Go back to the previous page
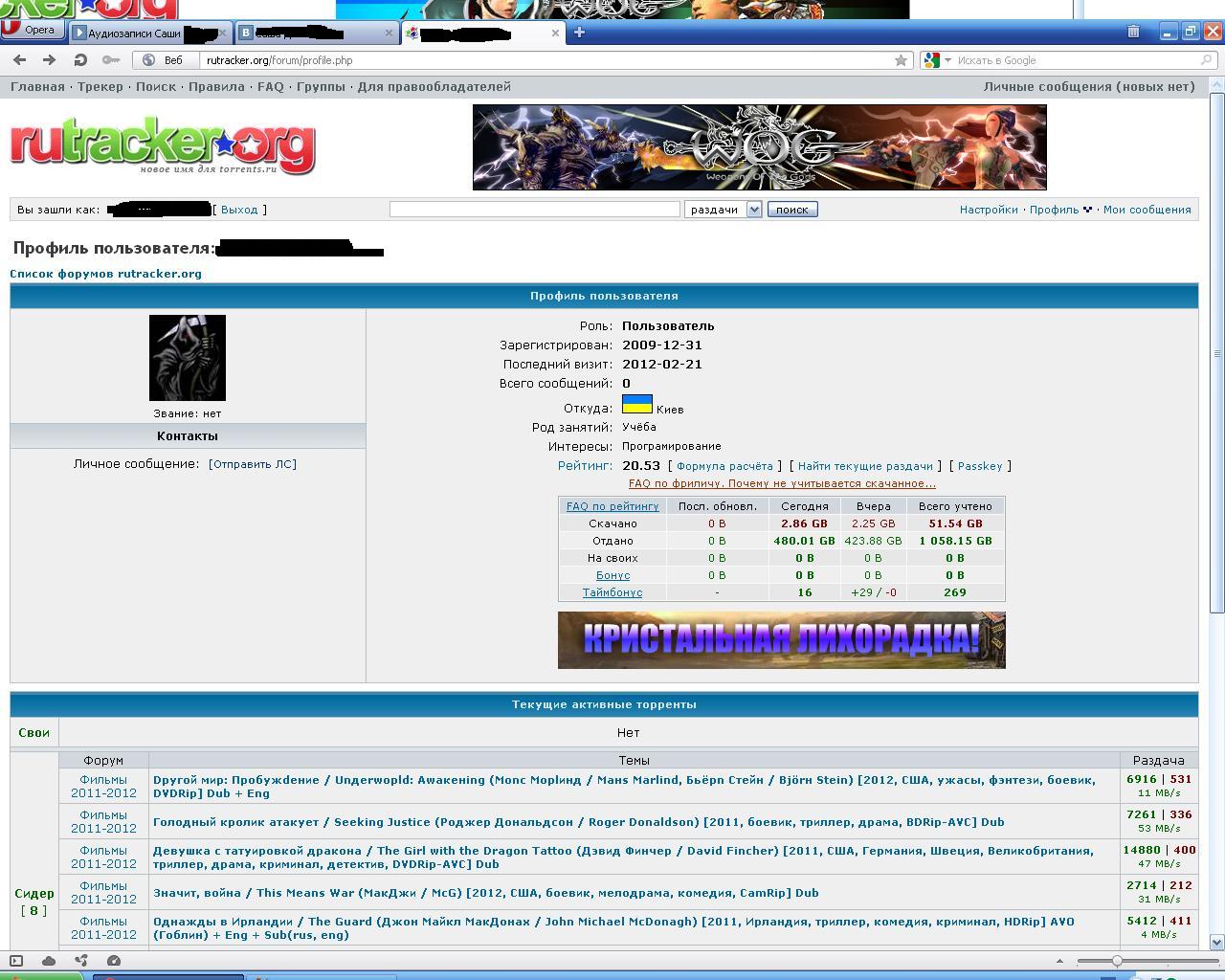Viewport: 1225px width, 980px height. (x=19, y=60)
